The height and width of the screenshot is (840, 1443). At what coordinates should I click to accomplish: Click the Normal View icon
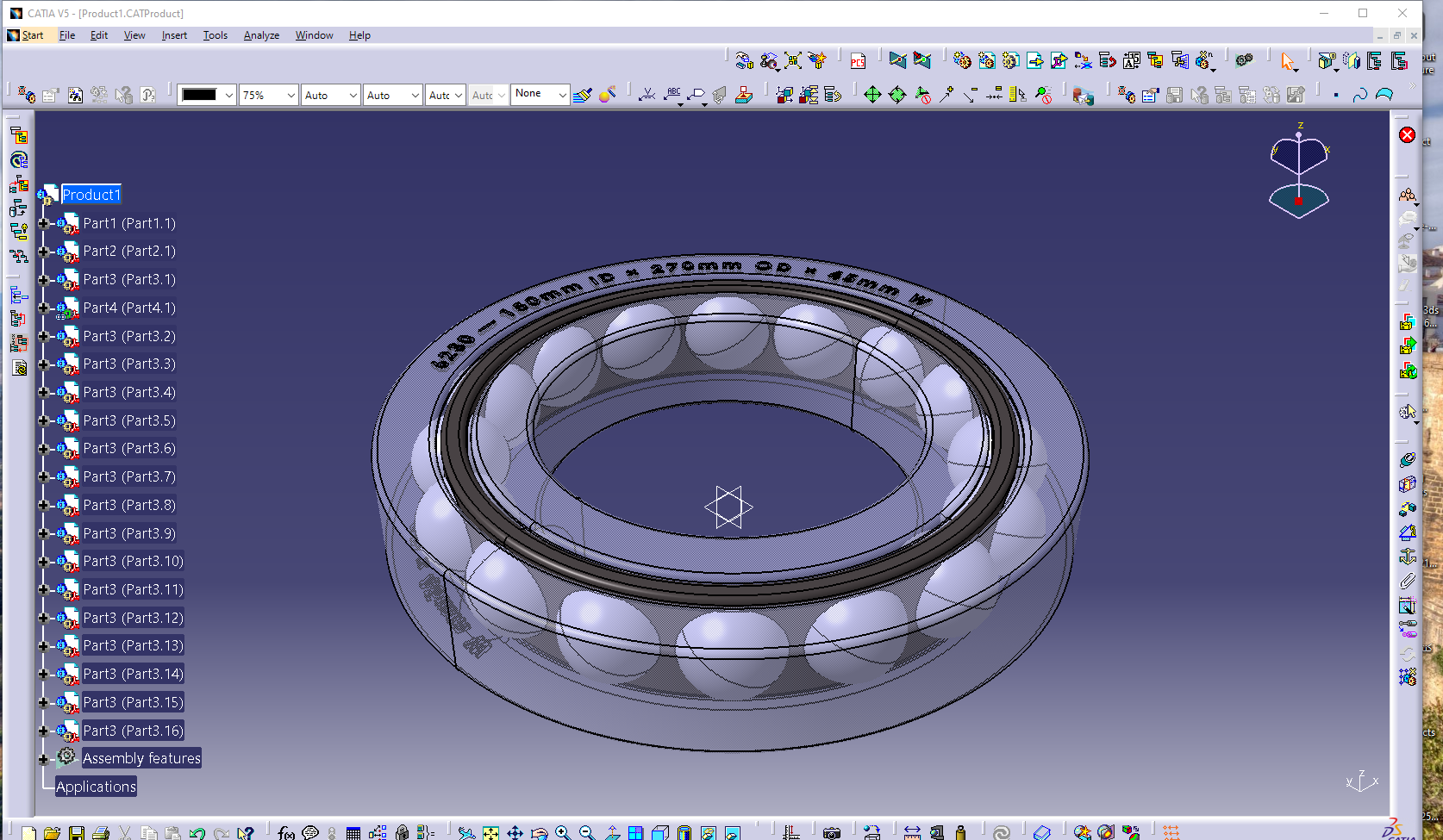pos(612,832)
